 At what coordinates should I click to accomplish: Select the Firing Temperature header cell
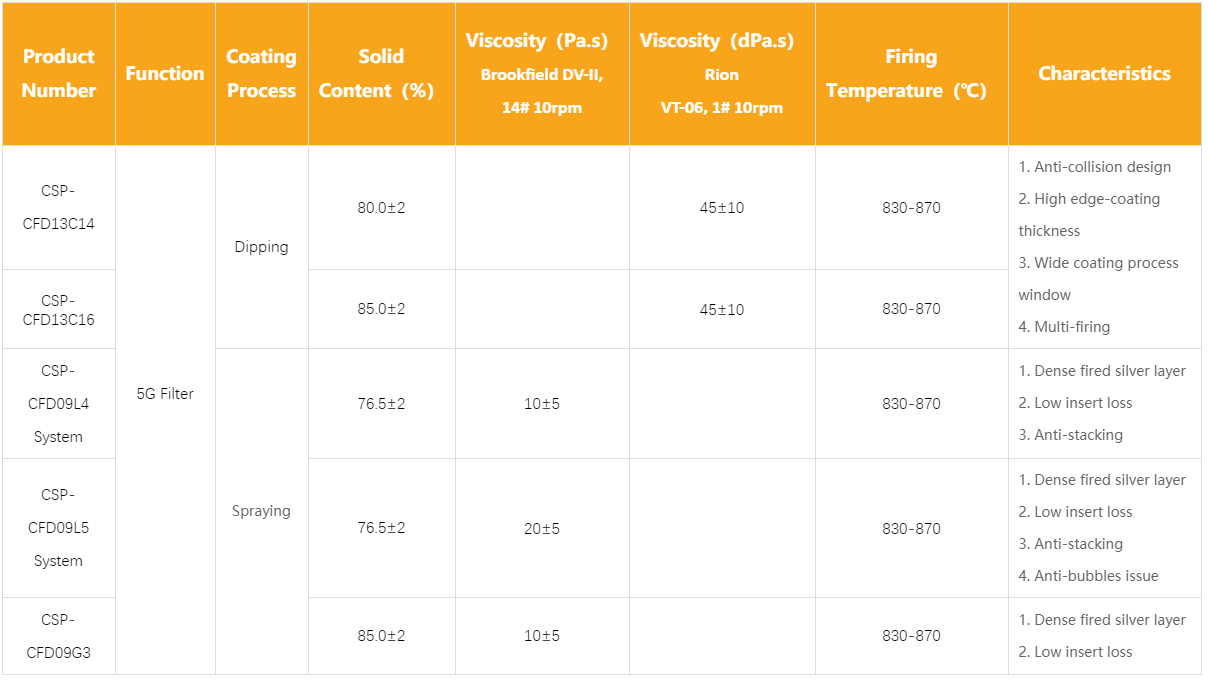point(910,73)
